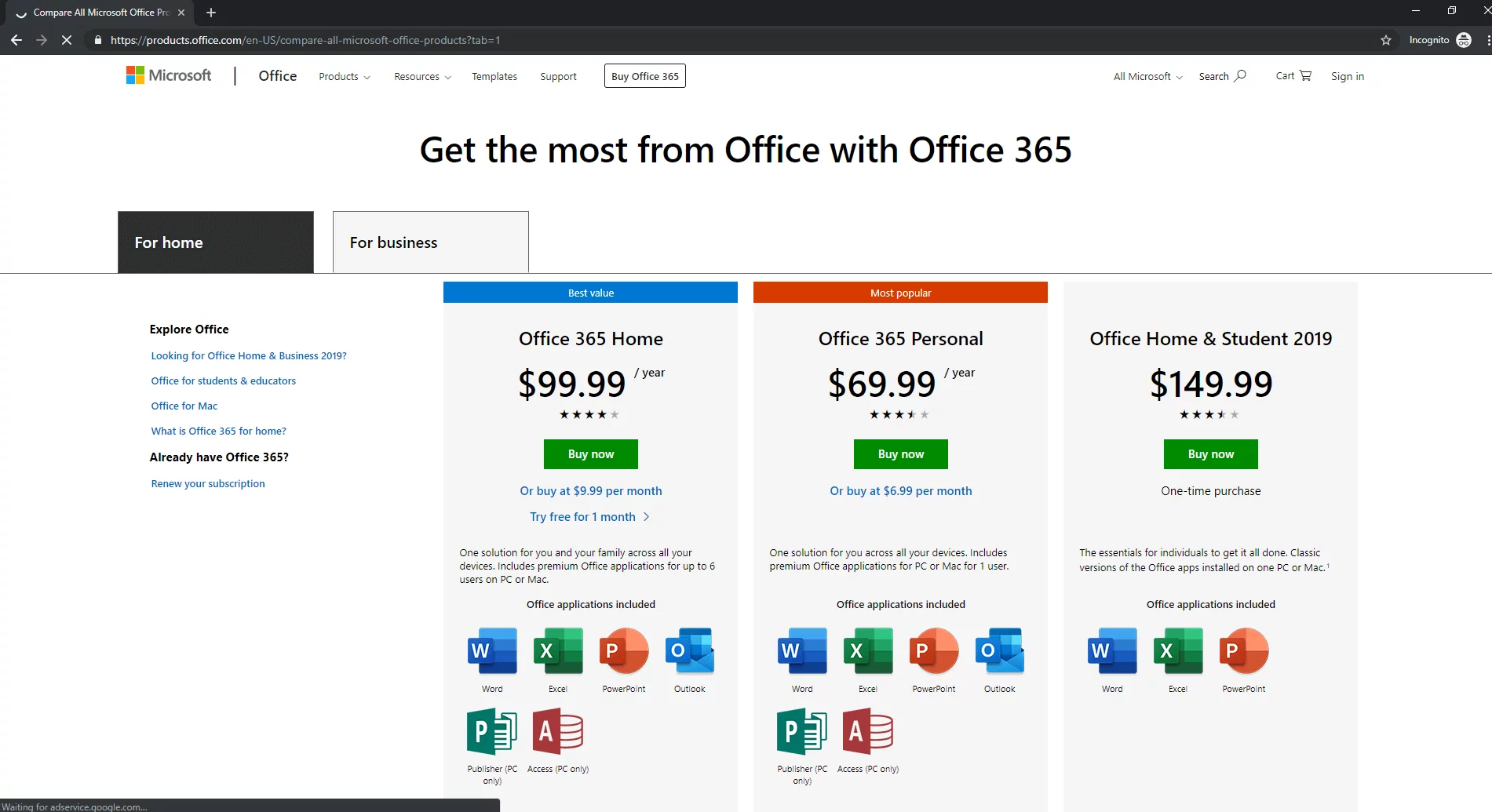
Task: Click Renew your subscription link
Action: click(x=208, y=483)
